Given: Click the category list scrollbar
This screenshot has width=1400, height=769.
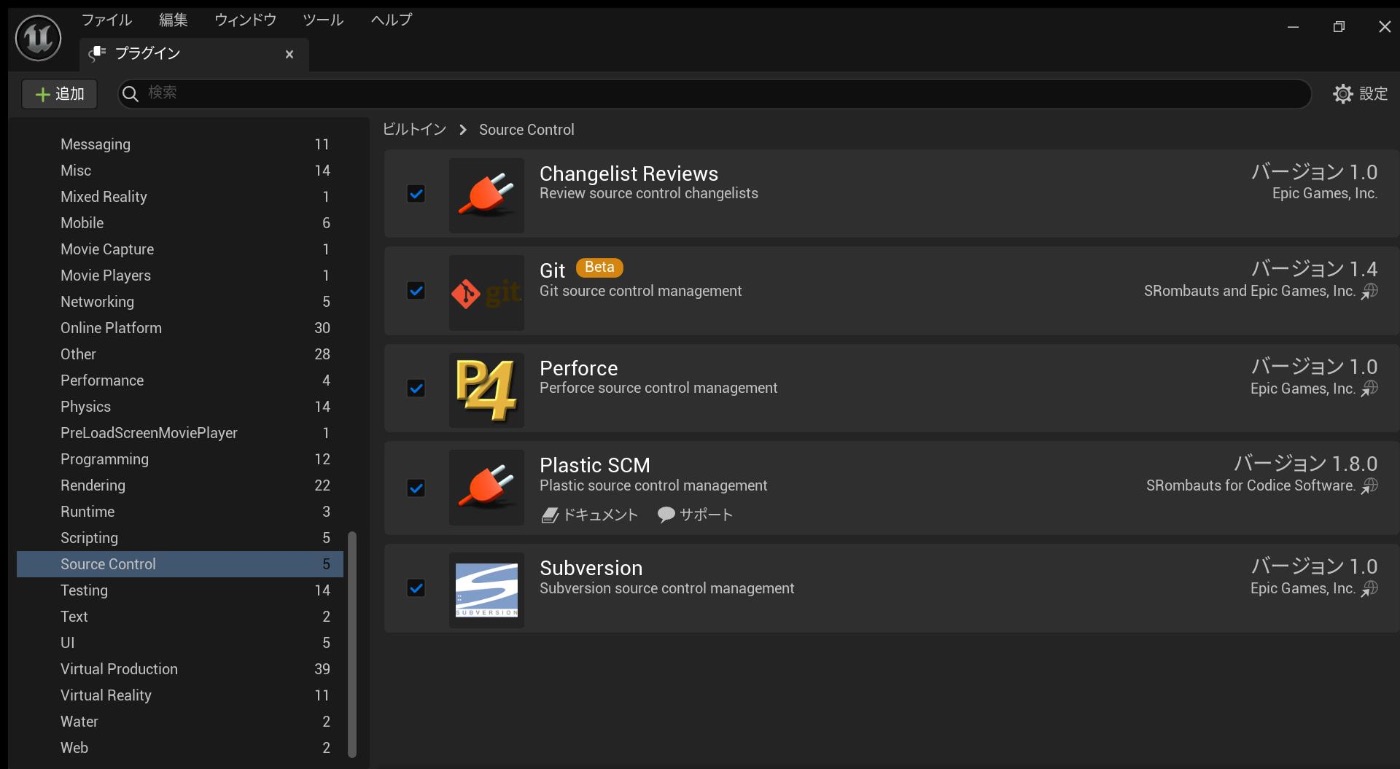Looking at the screenshot, I should pyautogui.click(x=352, y=645).
